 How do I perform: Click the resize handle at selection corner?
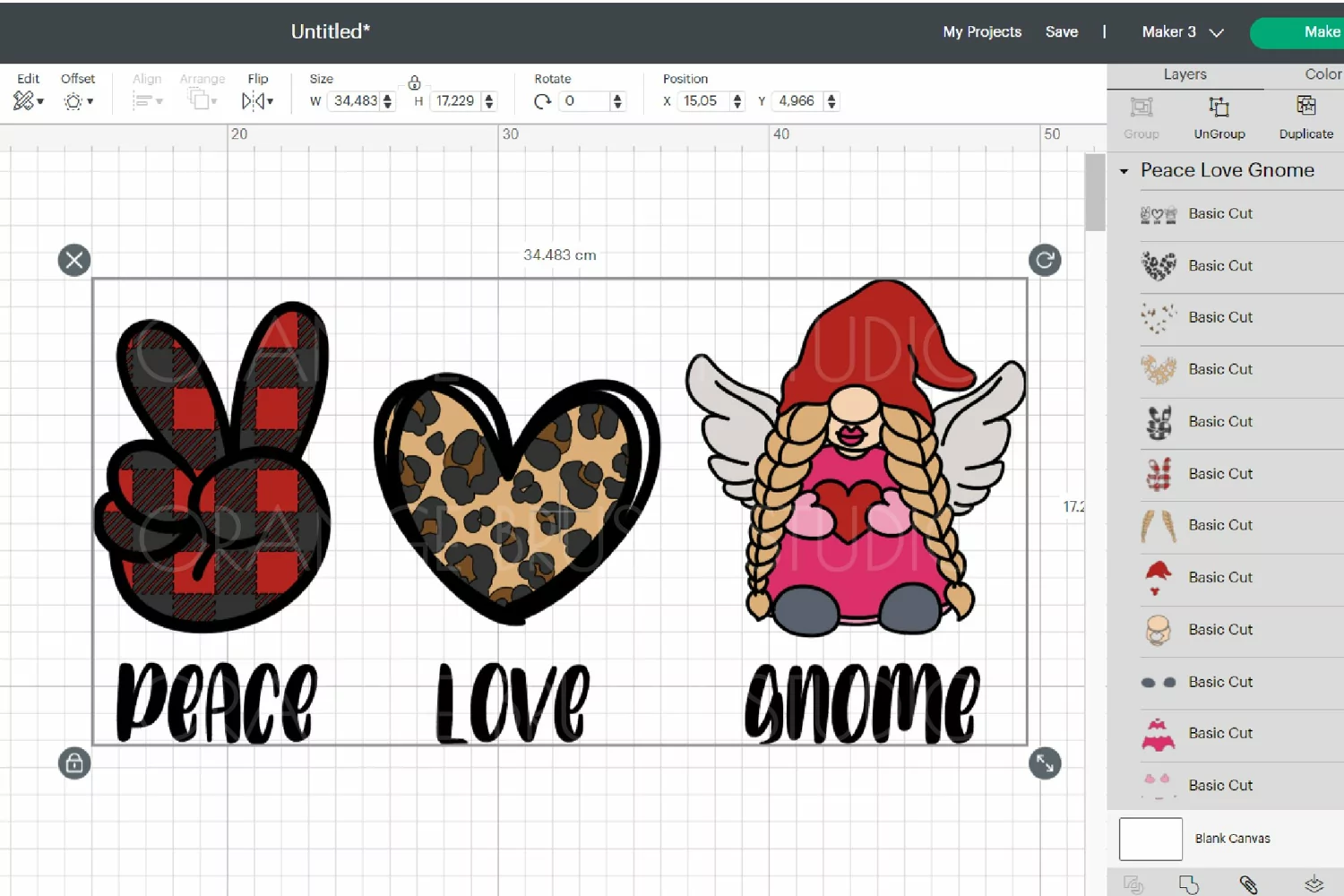(1045, 763)
